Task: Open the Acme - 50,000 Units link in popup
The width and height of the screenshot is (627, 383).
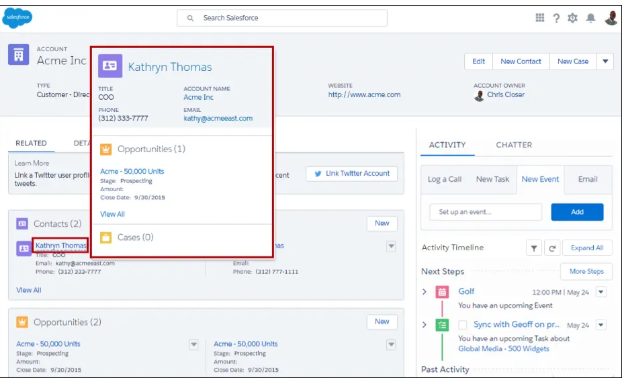Action: [x=132, y=171]
